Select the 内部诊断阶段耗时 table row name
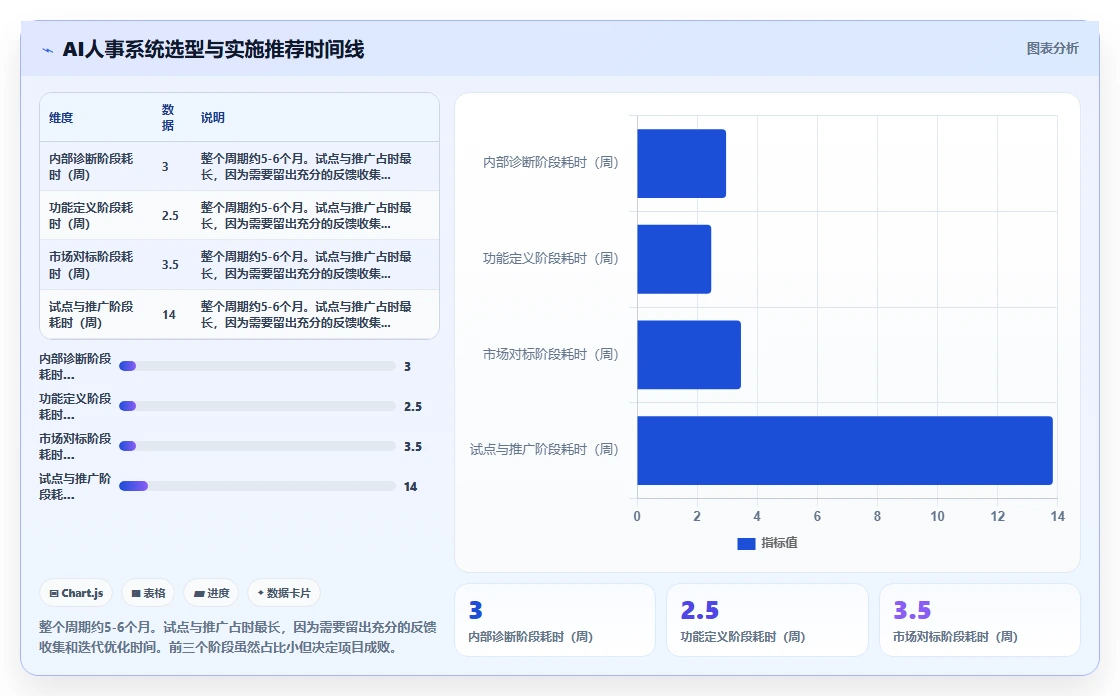1120x696 pixels. tap(91, 166)
